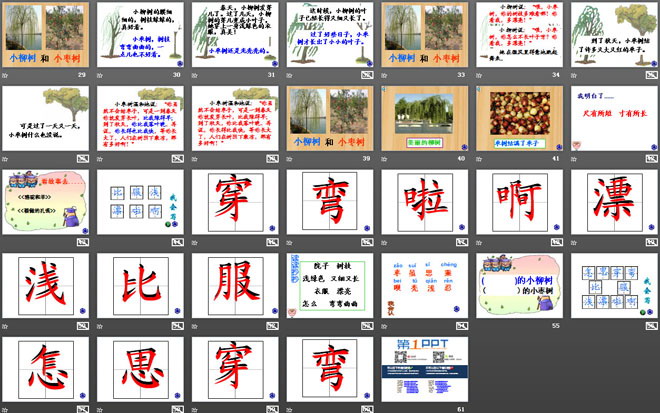660x413 pixels.
Task: Open the 思 character slide
Action: tap(140, 369)
